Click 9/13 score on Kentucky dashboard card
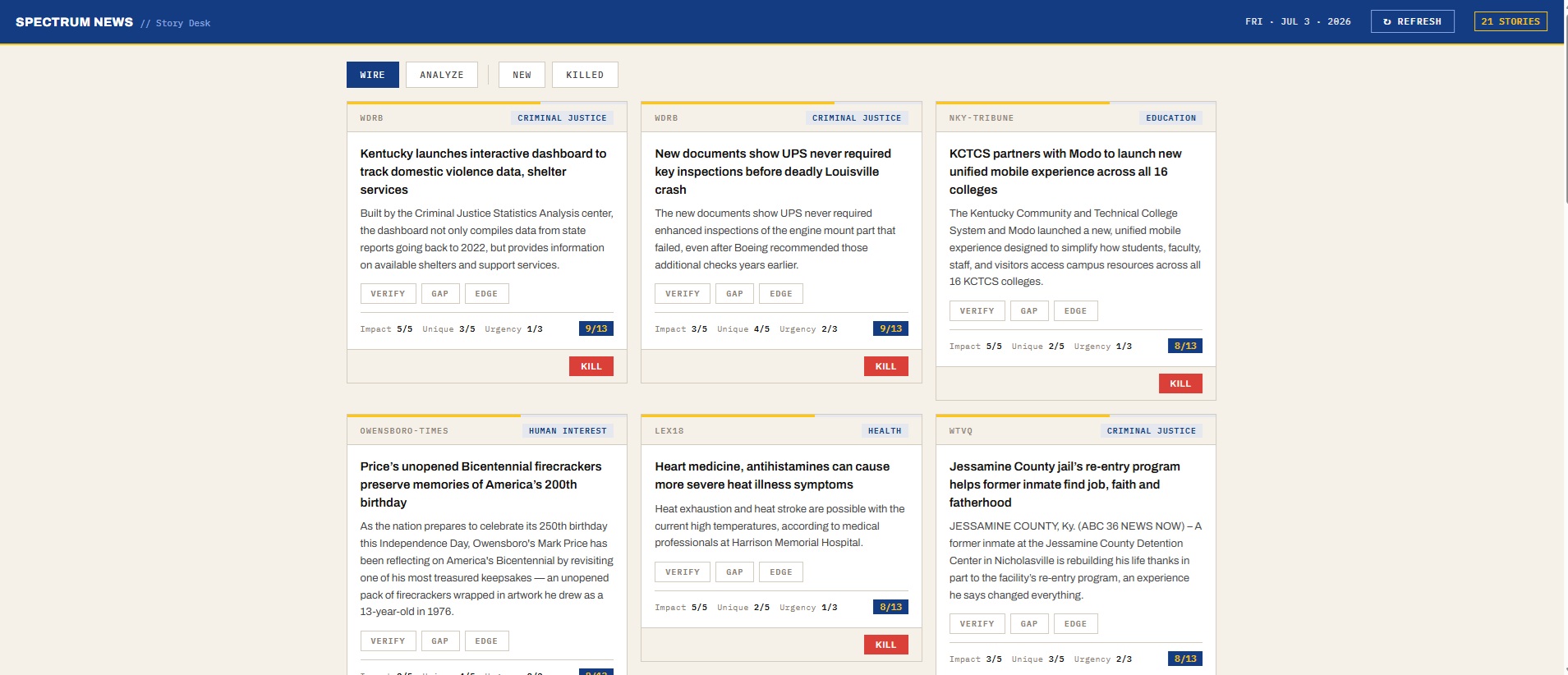This screenshot has width=1568, height=675. point(596,328)
